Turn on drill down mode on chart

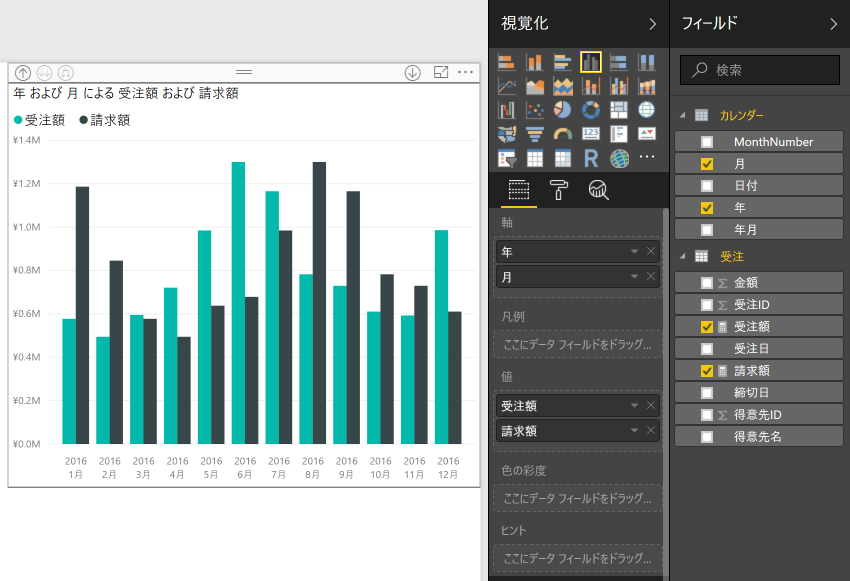413,72
